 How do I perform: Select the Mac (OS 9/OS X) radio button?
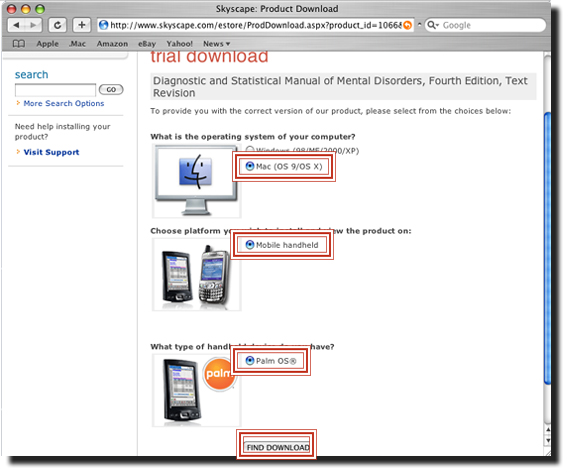(250, 166)
